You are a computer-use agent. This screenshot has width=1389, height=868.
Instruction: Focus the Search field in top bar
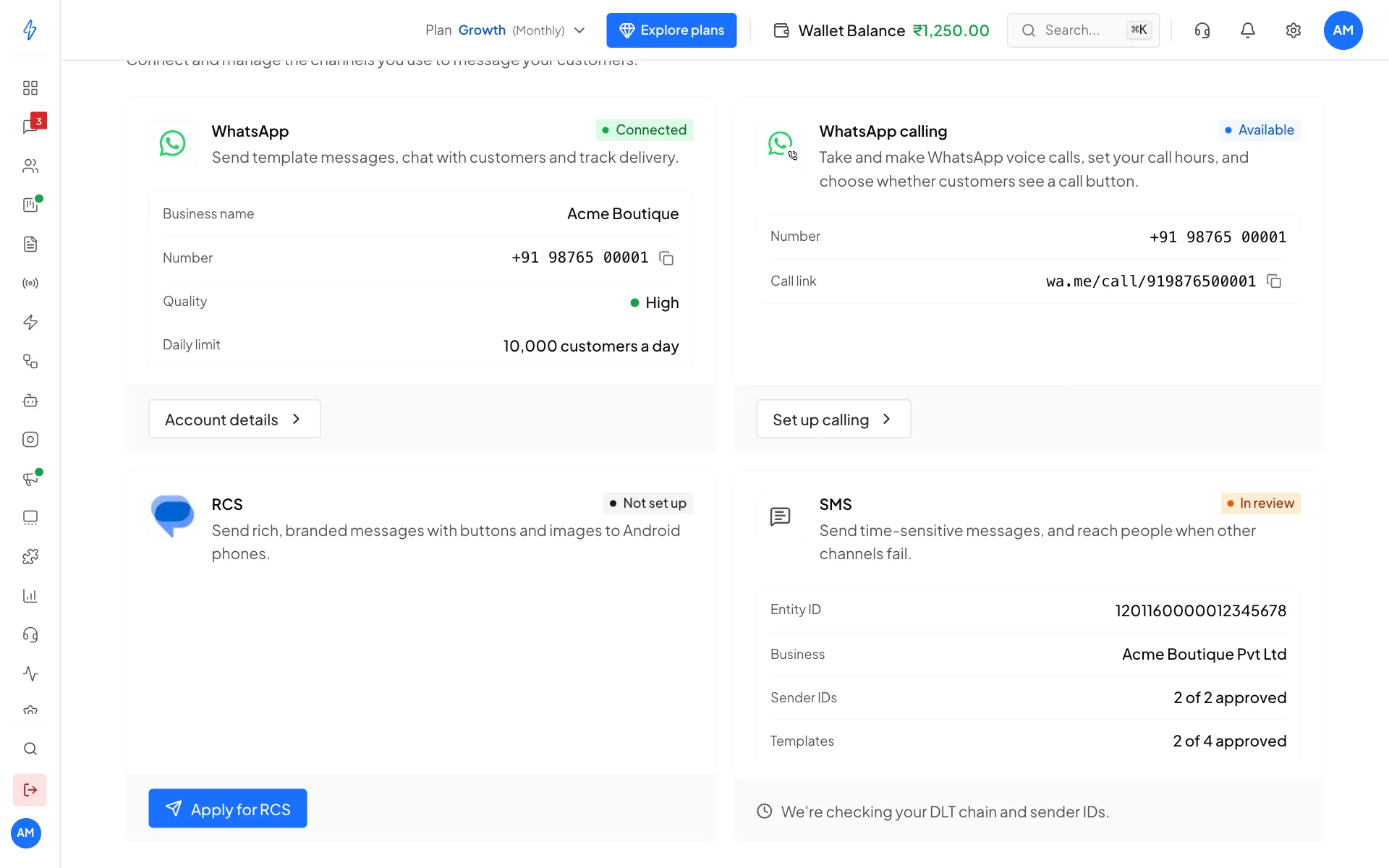click(1083, 30)
